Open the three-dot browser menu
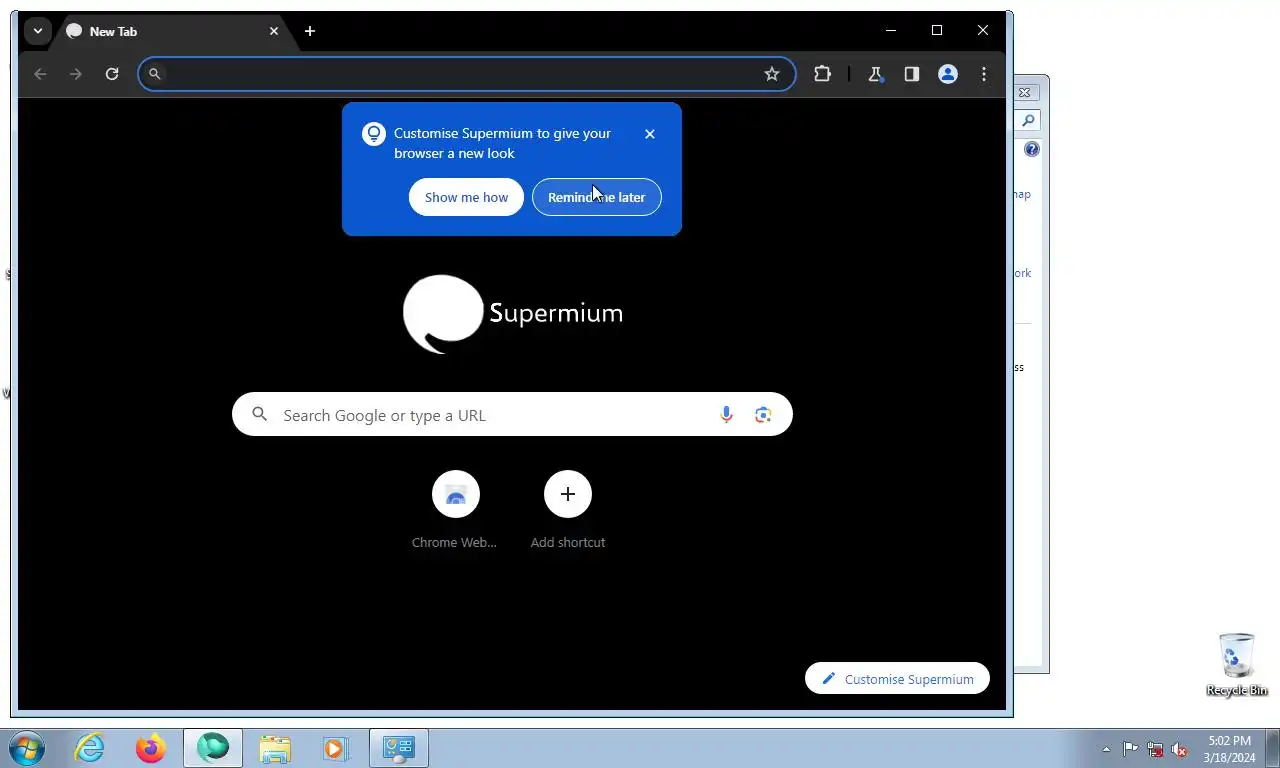The height and width of the screenshot is (768, 1280). point(984,74)
